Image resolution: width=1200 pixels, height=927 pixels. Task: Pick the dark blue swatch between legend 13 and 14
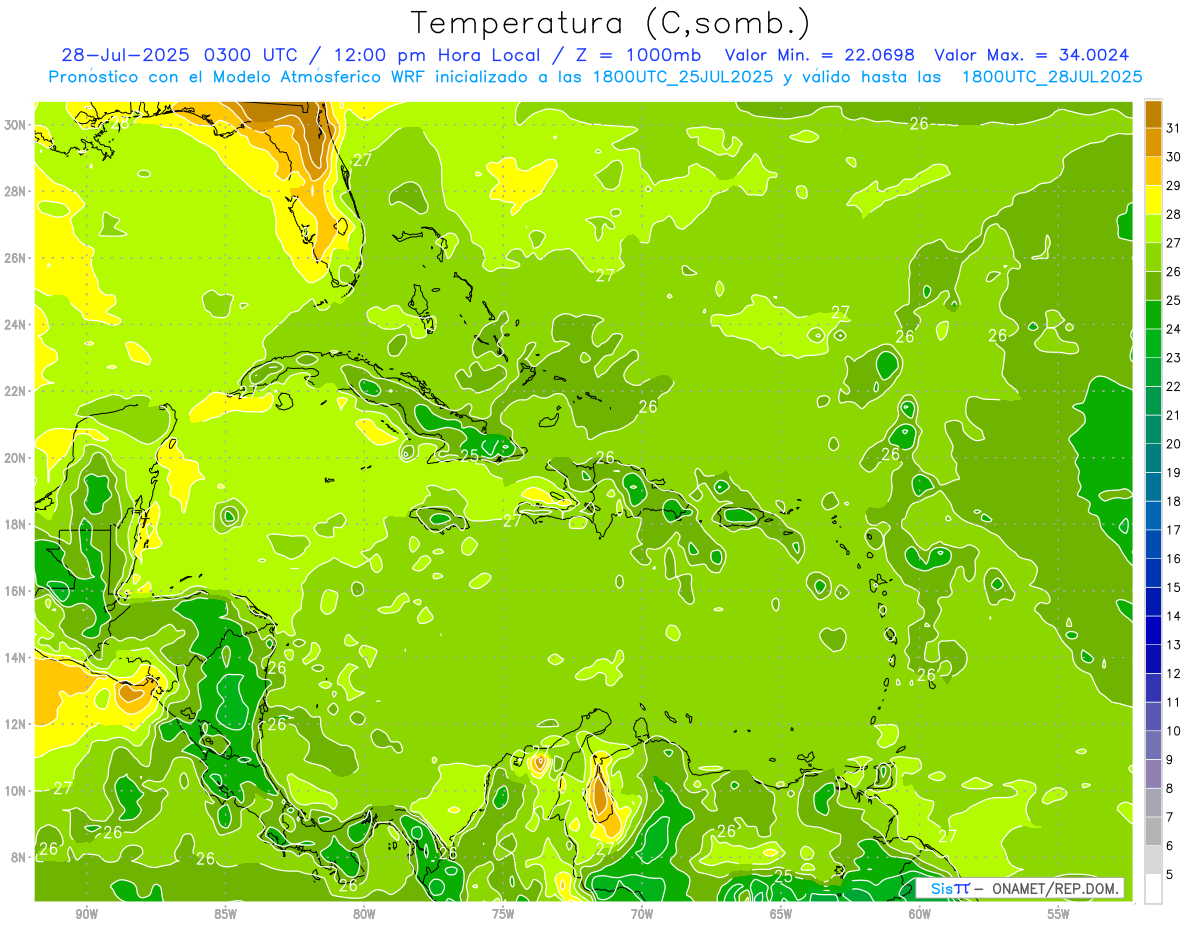1153,630
